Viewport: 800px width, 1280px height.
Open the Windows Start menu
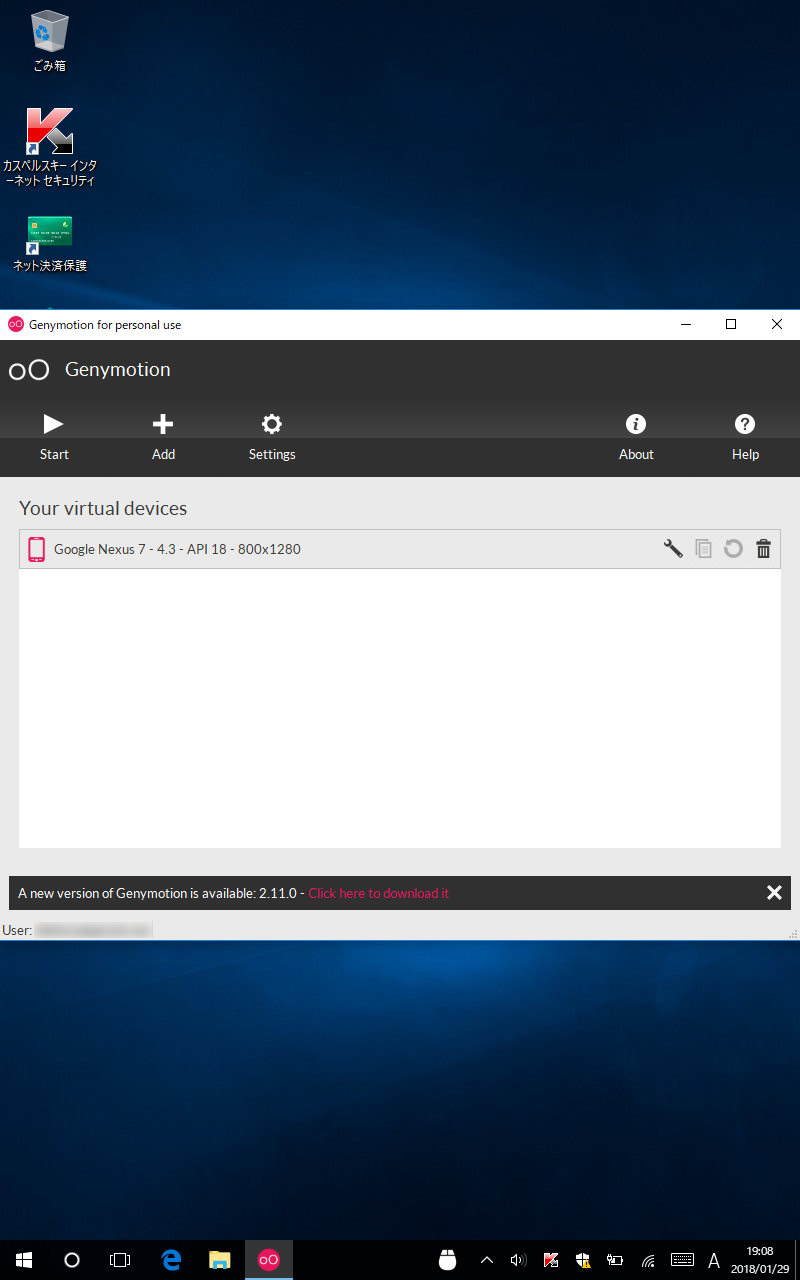[x=24, y=1260]
